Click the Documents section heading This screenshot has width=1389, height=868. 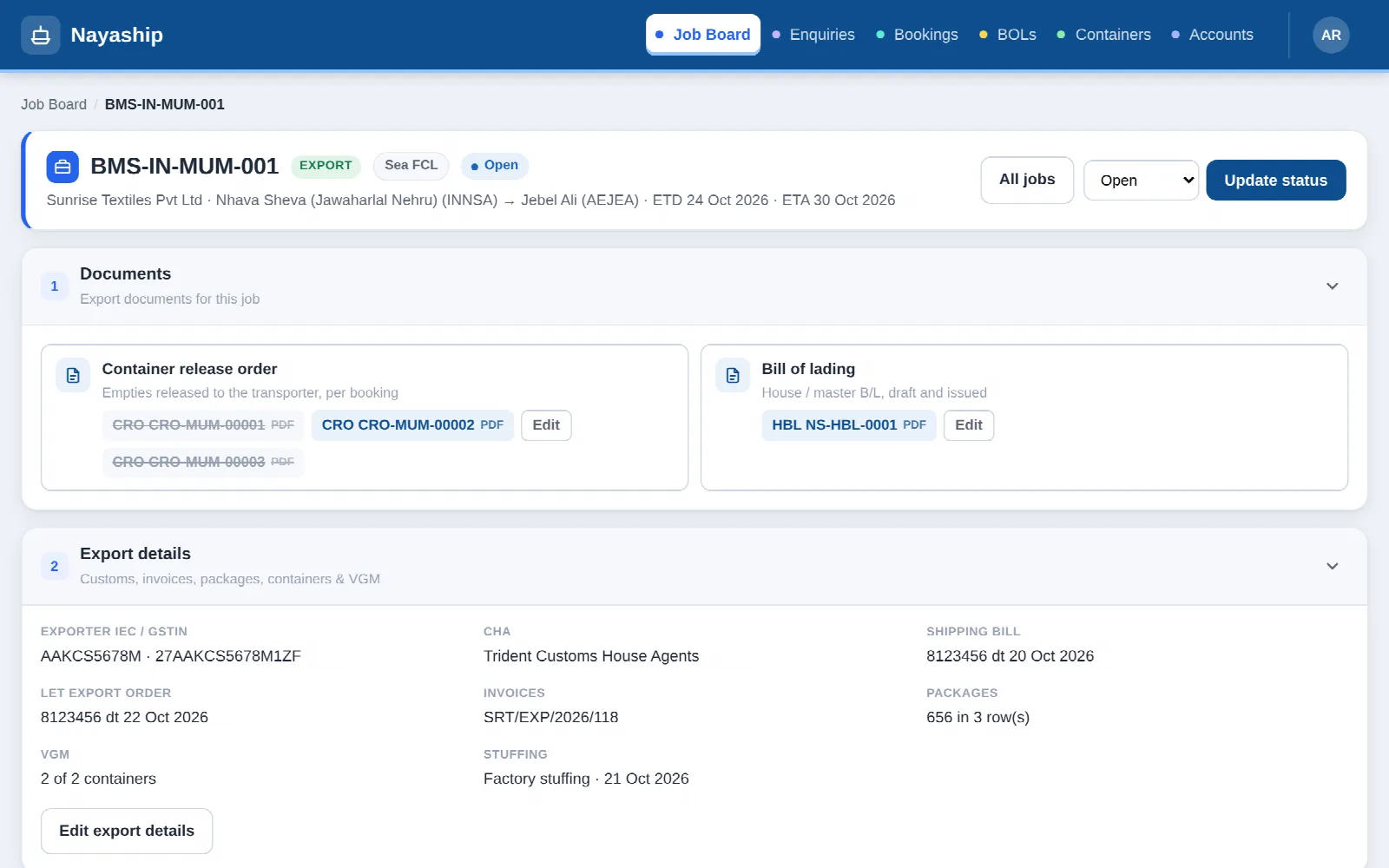pyautogui.click(x=125, y=274)
